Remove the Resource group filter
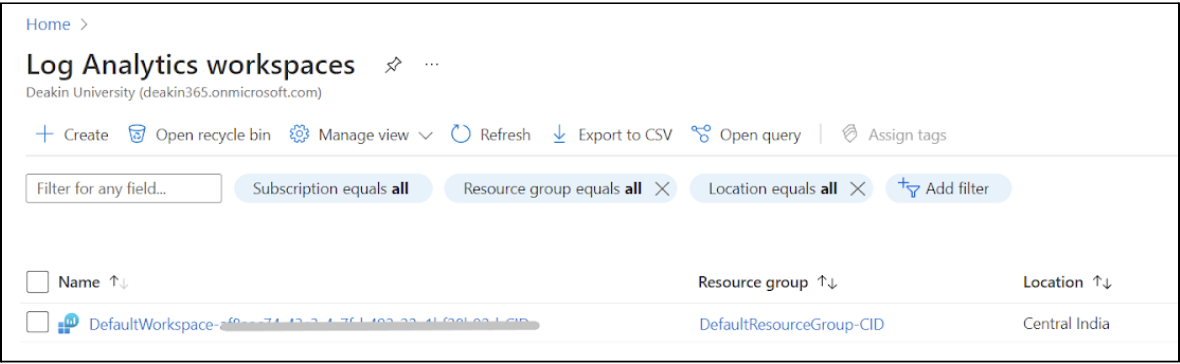This screenshot has height=364, width=1180. (662, 190)
